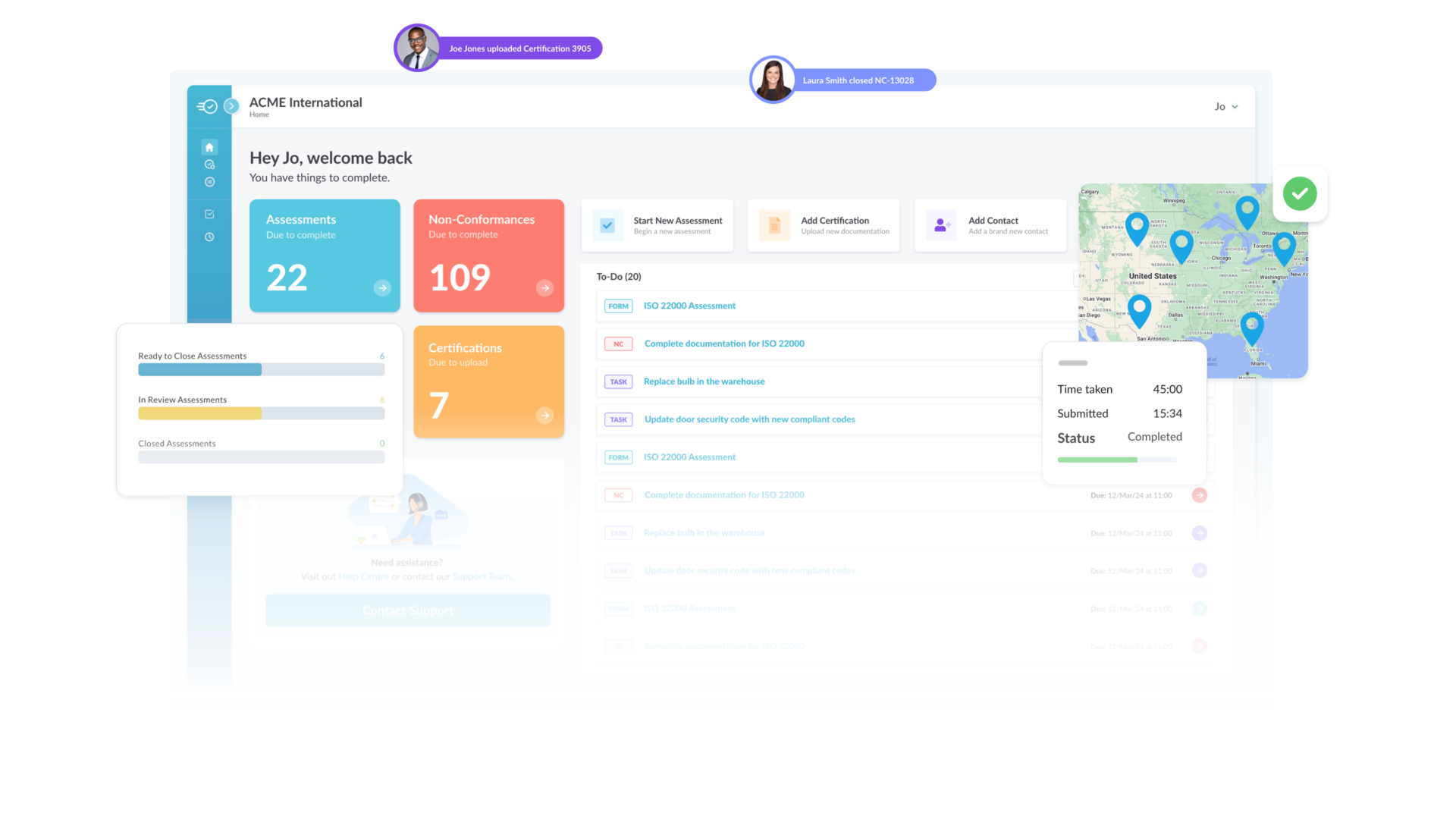The image size is (1456, 819).
Task: Click the app logo at the top of sidebar
Action: pyautogui.click(x=206, y=105)
